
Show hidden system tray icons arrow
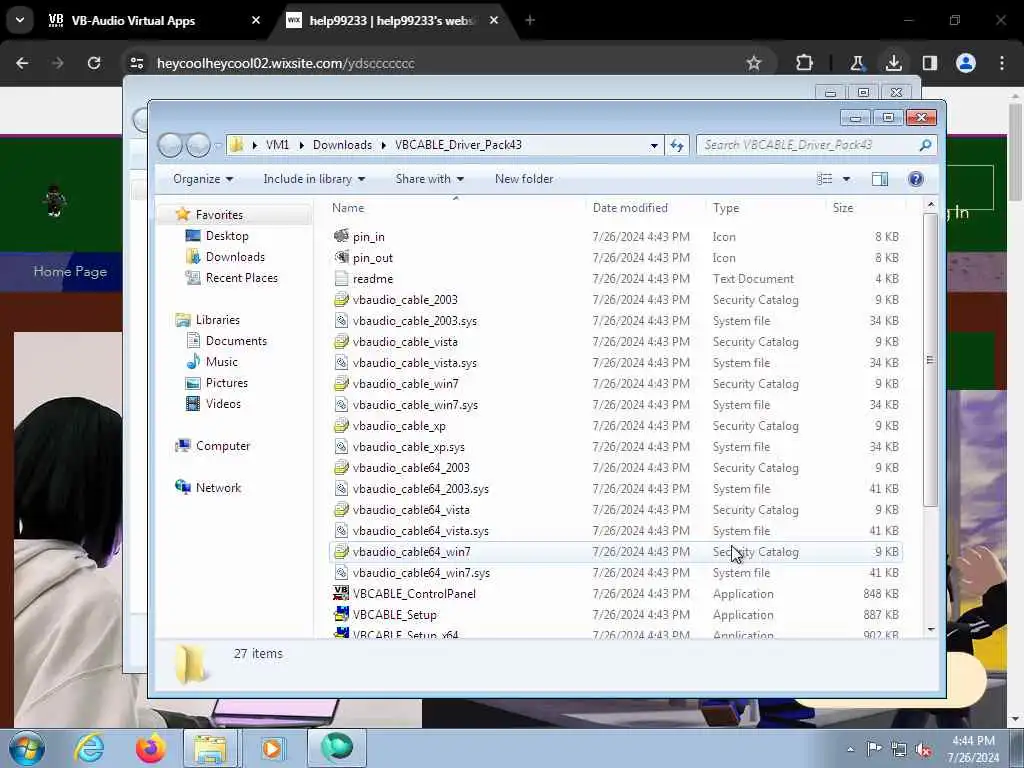[850, 749]
